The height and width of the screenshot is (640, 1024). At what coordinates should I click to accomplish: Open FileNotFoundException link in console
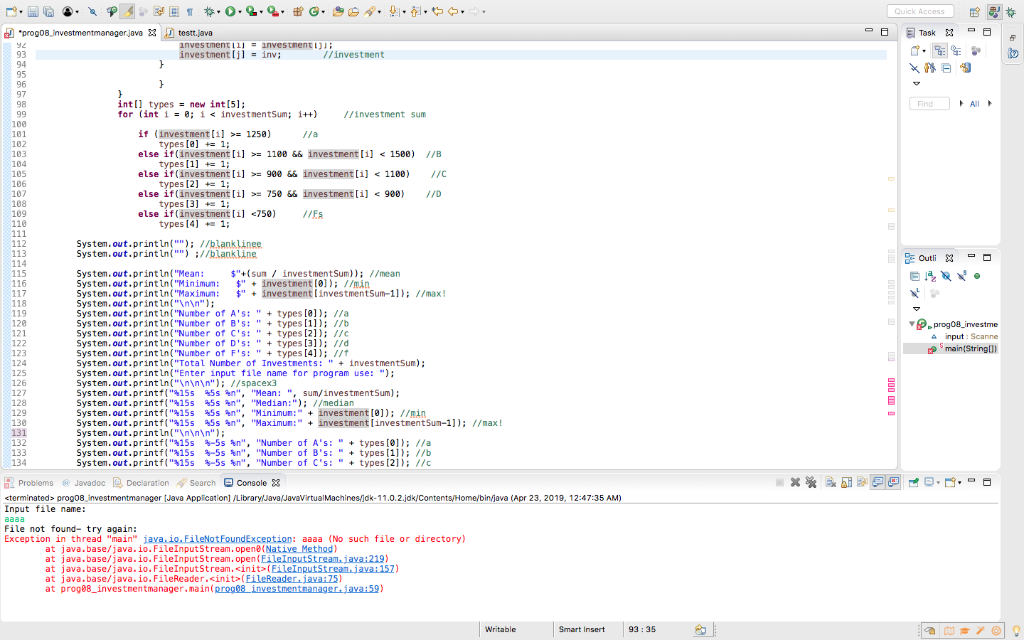click(217, 539)
